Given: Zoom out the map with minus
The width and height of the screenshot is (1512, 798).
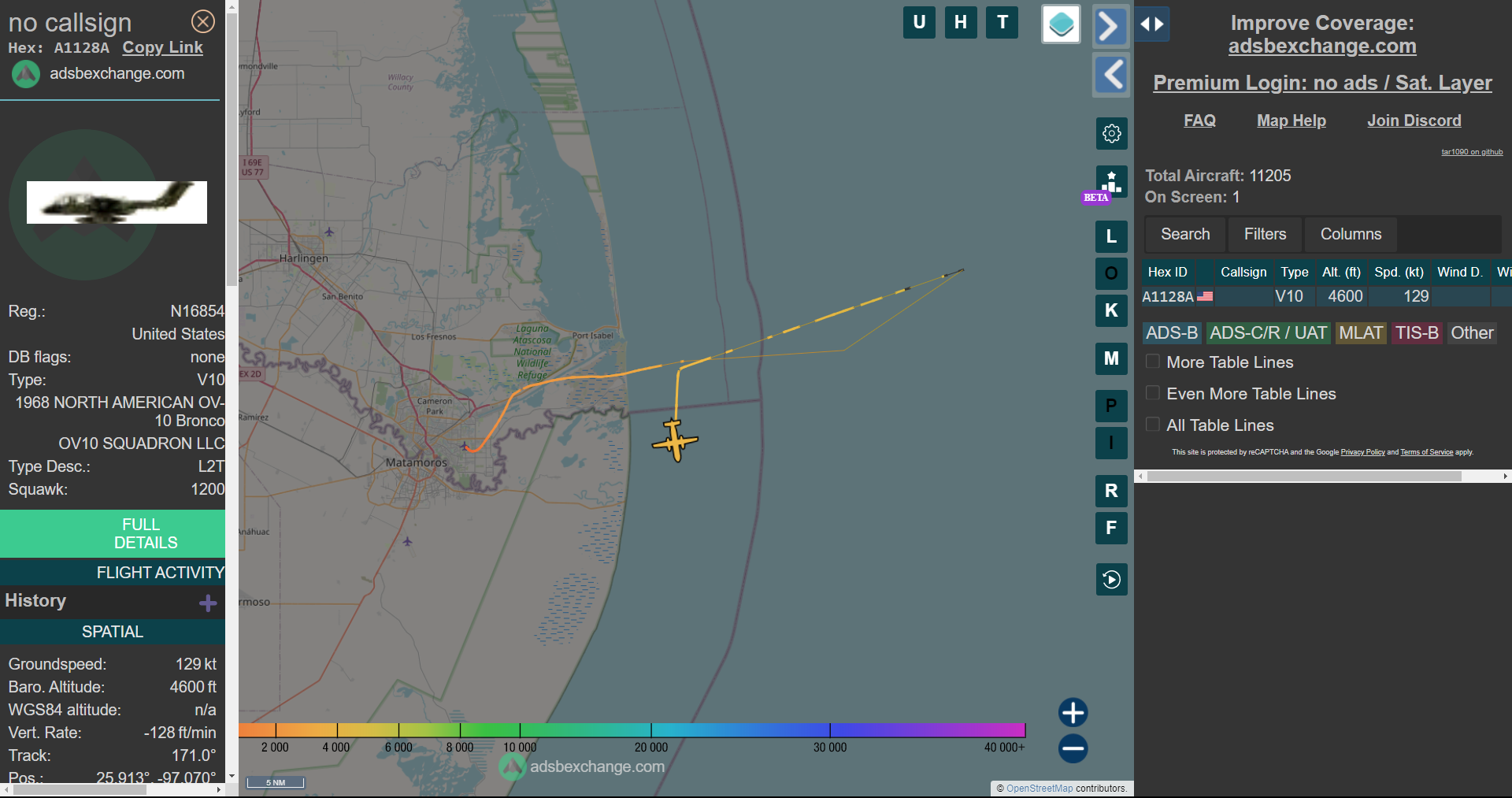Looking at the screenshot, I should click(1073, 748).
